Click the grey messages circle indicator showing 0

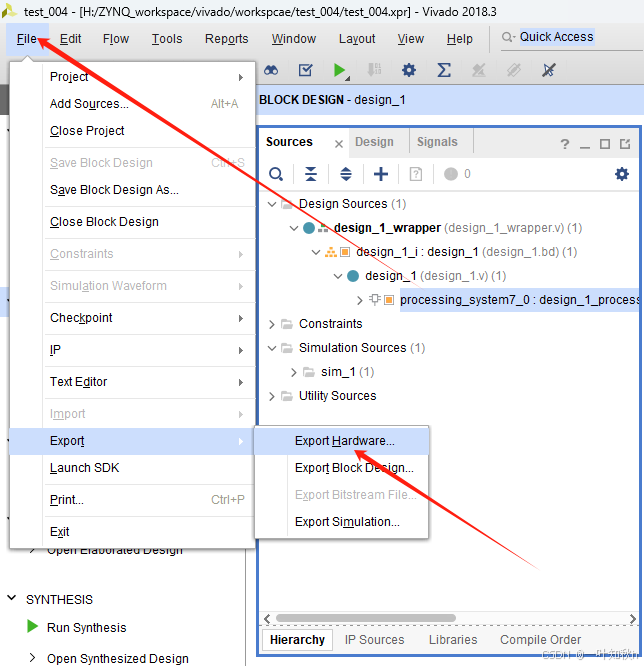451,174
